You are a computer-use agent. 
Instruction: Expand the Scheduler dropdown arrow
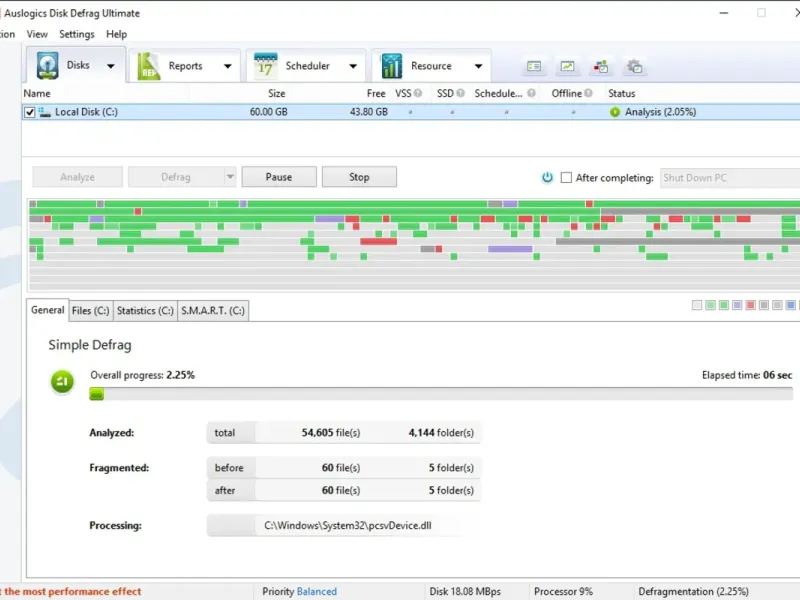tap(353, 66)
